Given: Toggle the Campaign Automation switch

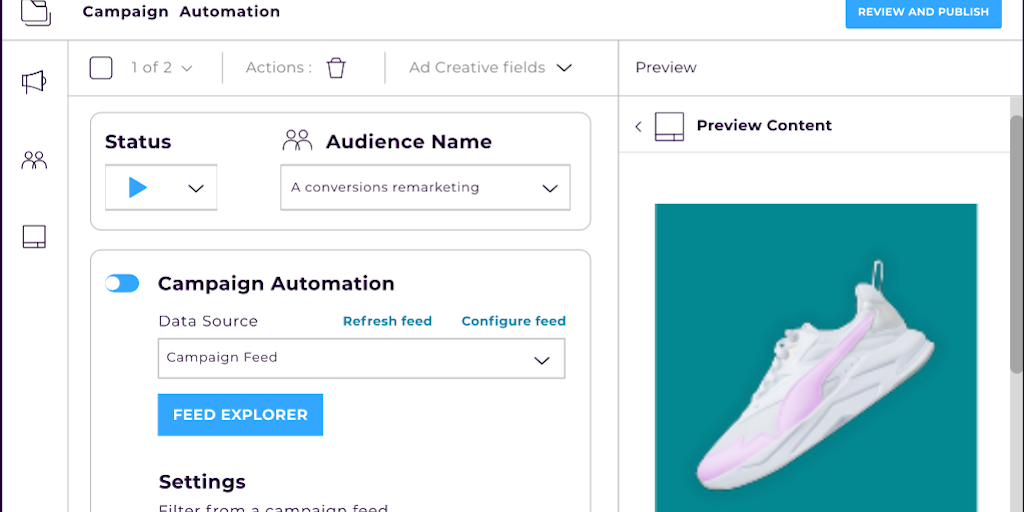Looking at the screenshot, I should (x=122, y=284).
